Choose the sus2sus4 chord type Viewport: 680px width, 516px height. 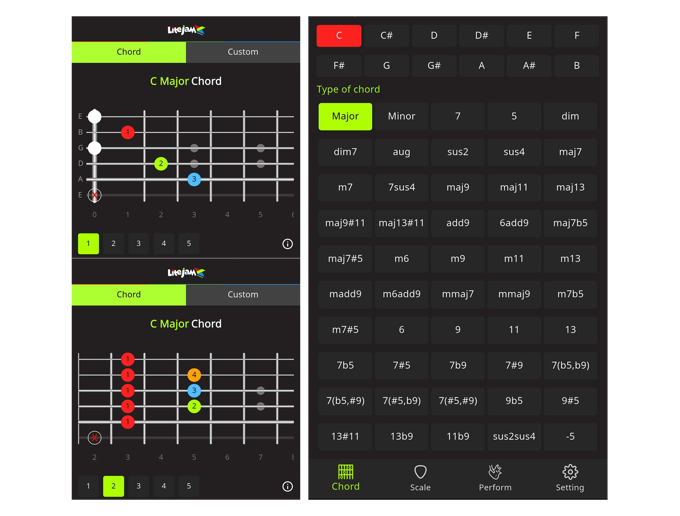514,436
